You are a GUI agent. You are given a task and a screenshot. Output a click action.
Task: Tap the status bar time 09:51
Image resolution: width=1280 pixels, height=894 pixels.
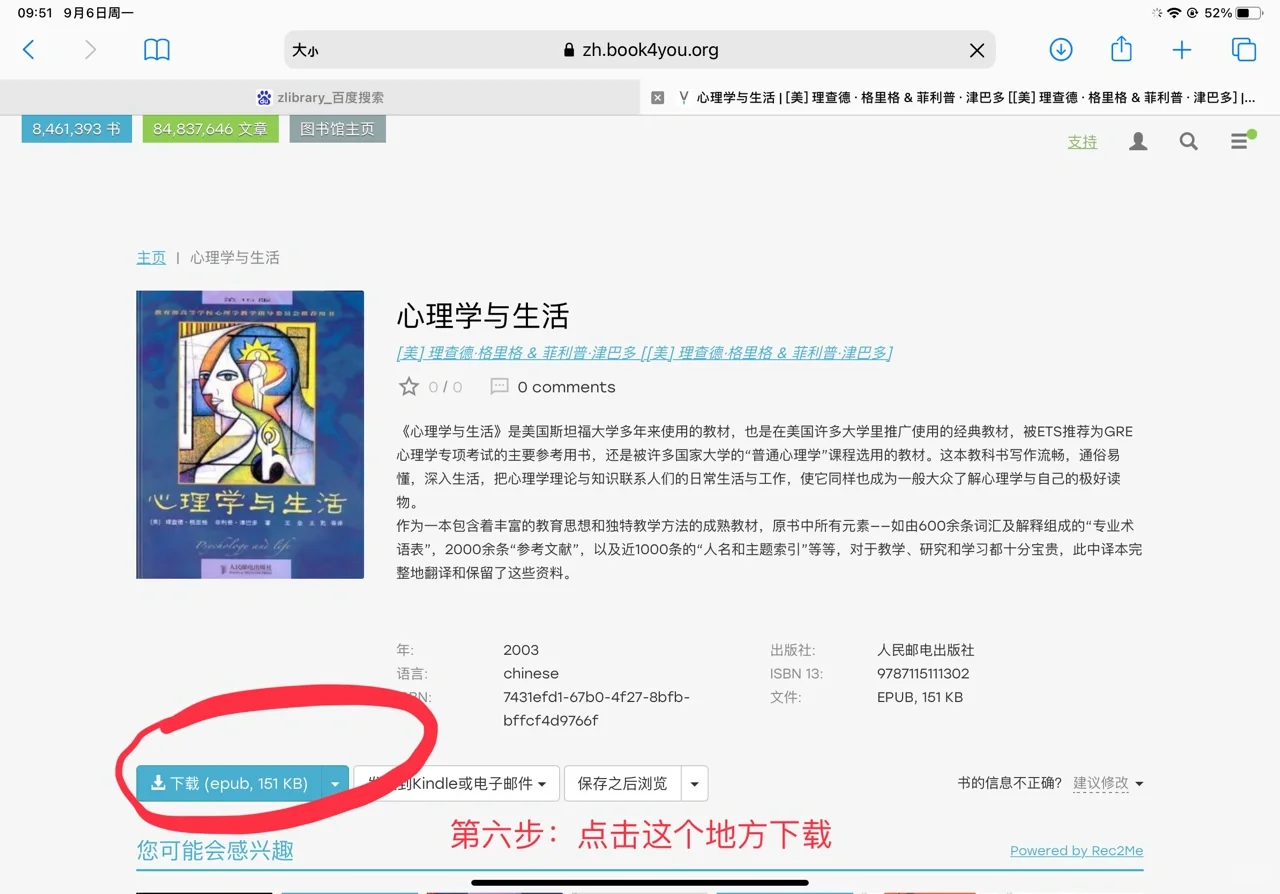[x=35, y=13]
